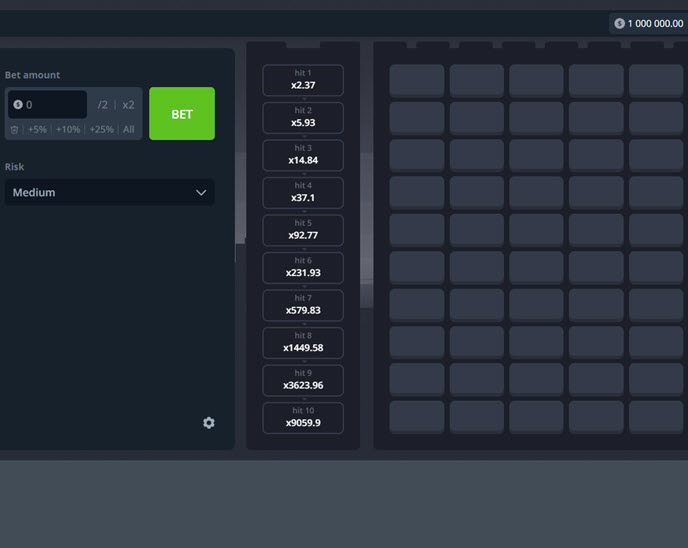Open the Risk dropdown showing Medium

coord(109,192)
